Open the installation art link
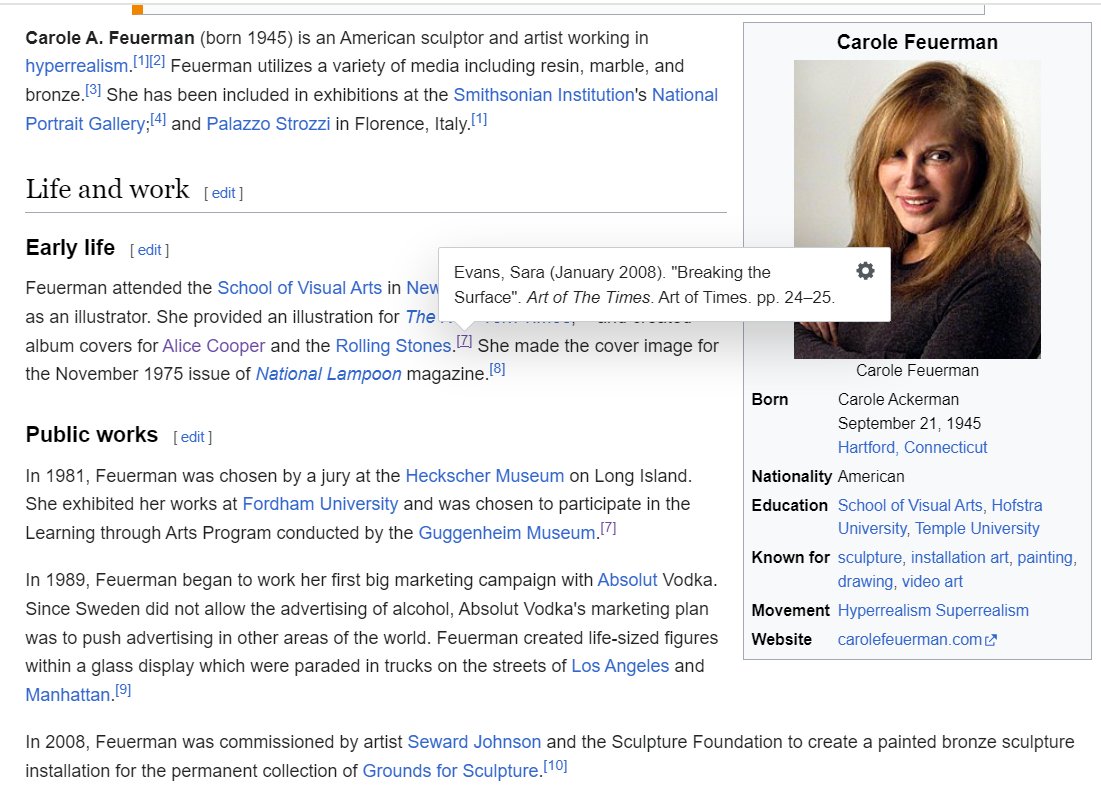The height and width of the screenshot is (787, 1101). point(959,557)
